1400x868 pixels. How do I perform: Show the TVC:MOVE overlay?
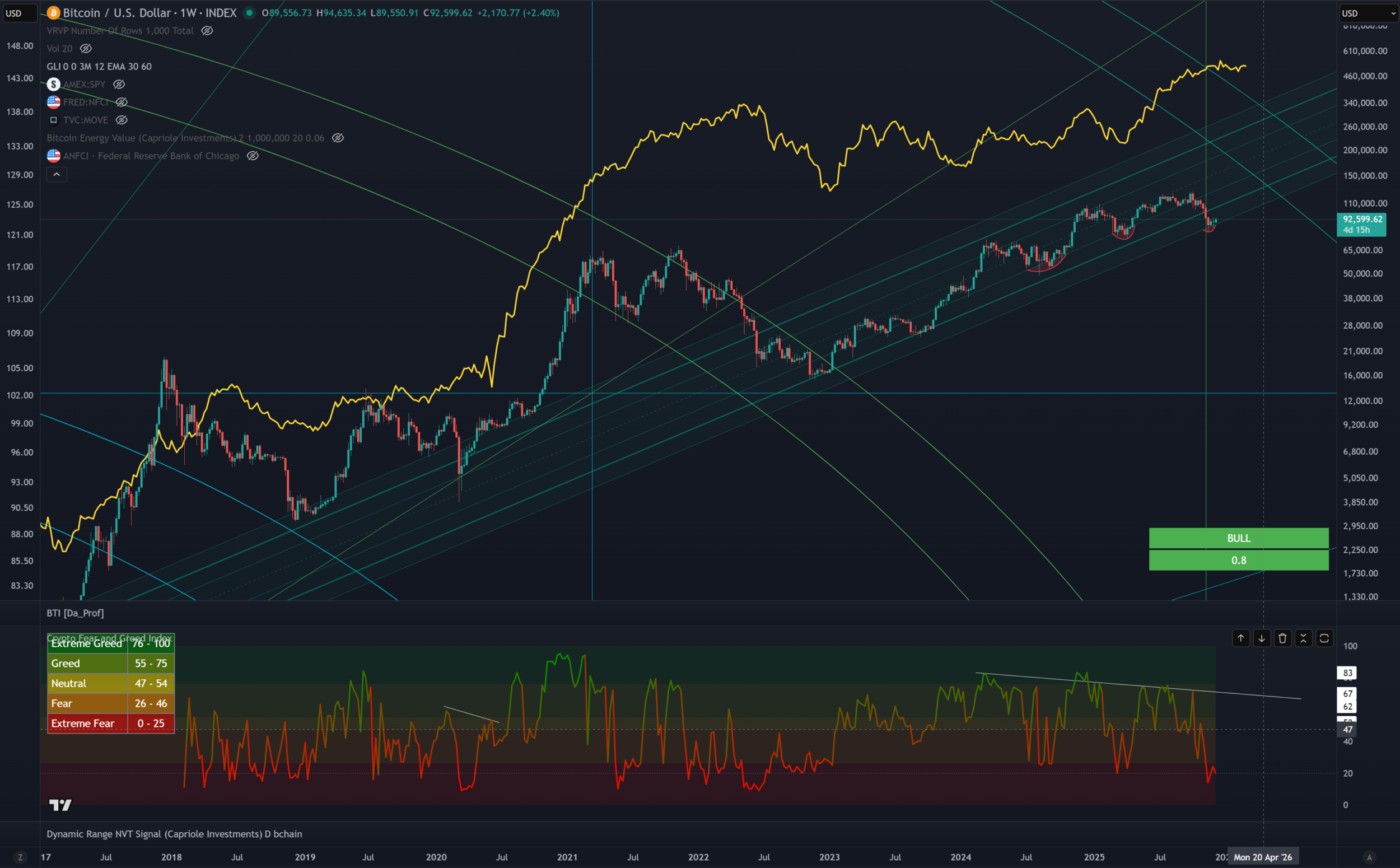[x=121, y=120]
